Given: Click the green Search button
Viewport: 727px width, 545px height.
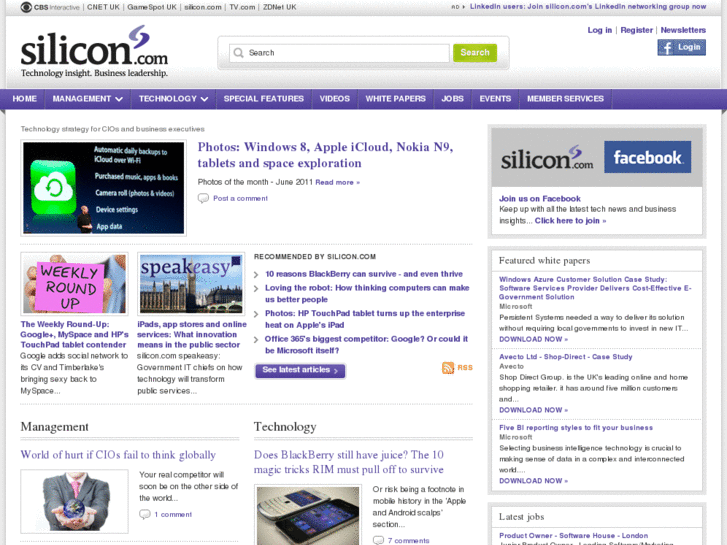Looking at the screenshot, I should pyautogui.click(x=475, y=53).
